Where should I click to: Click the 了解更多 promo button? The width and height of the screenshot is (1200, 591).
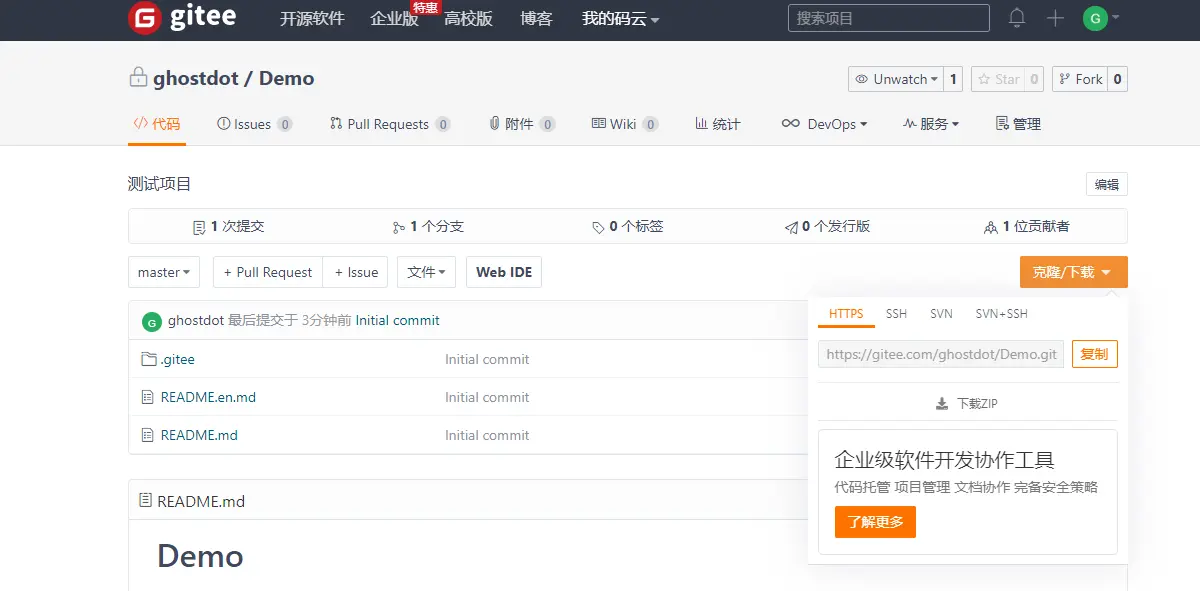875,522
